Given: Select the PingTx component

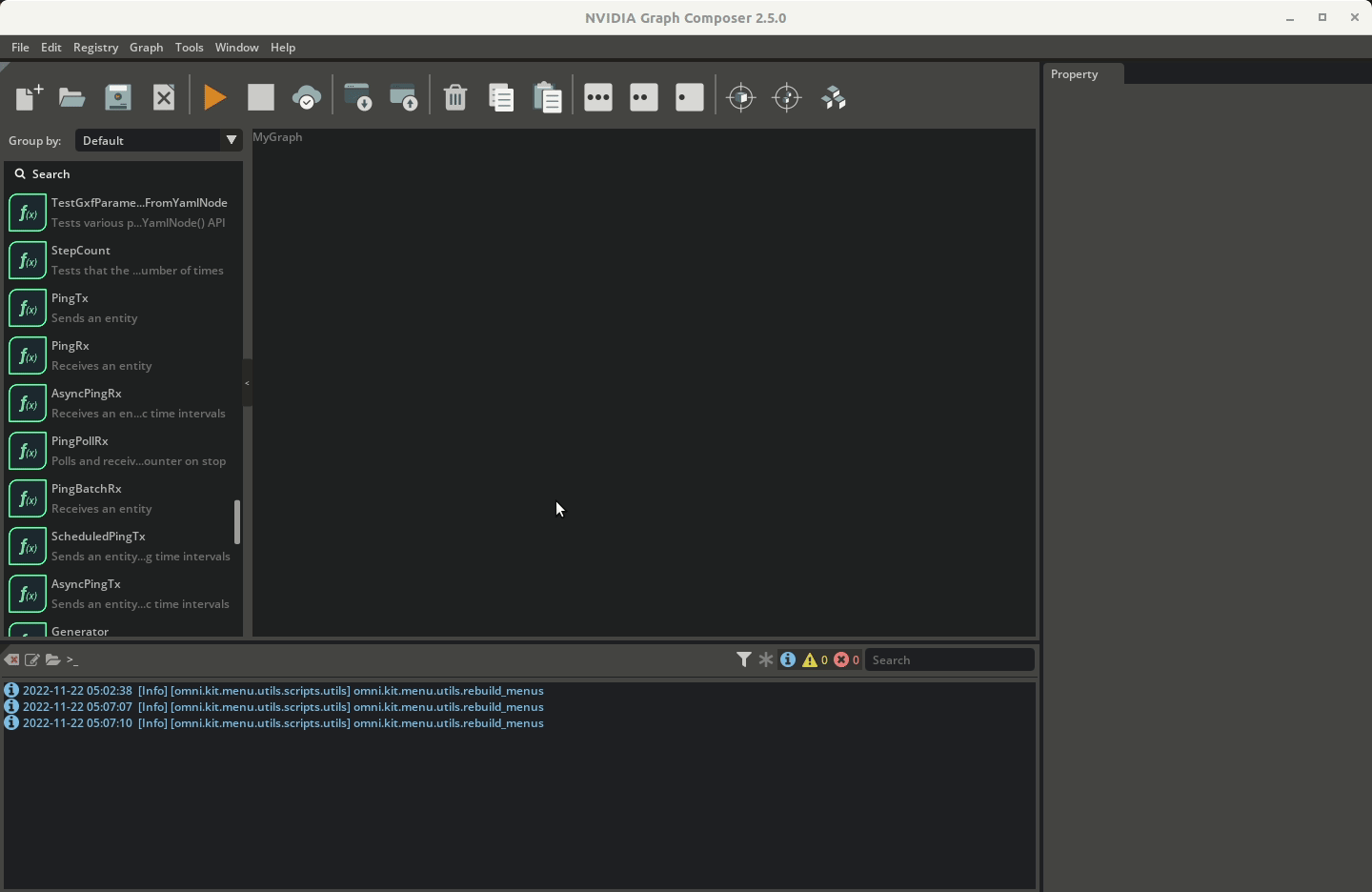Looking at the screenshot, I should (124, 308).
